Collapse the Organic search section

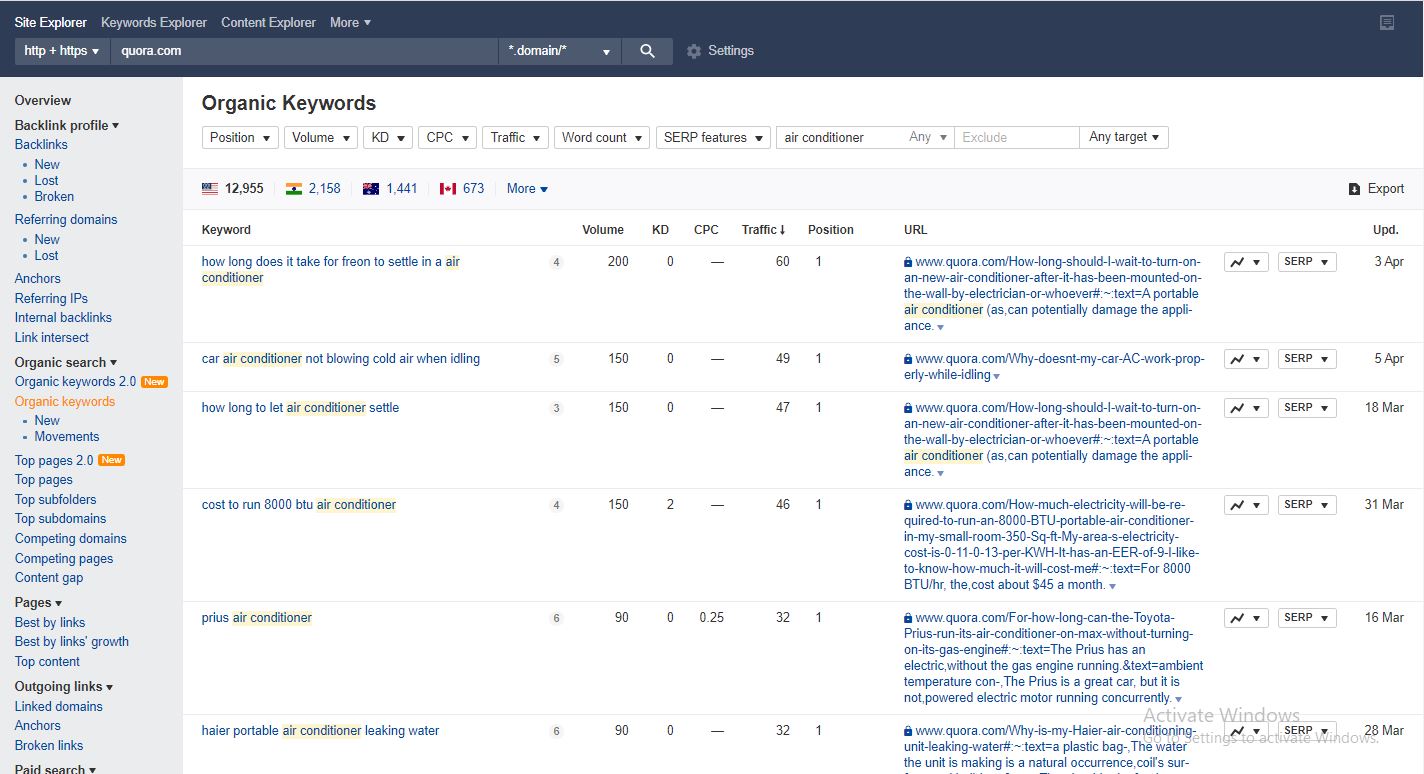click(x=66, y=362)
